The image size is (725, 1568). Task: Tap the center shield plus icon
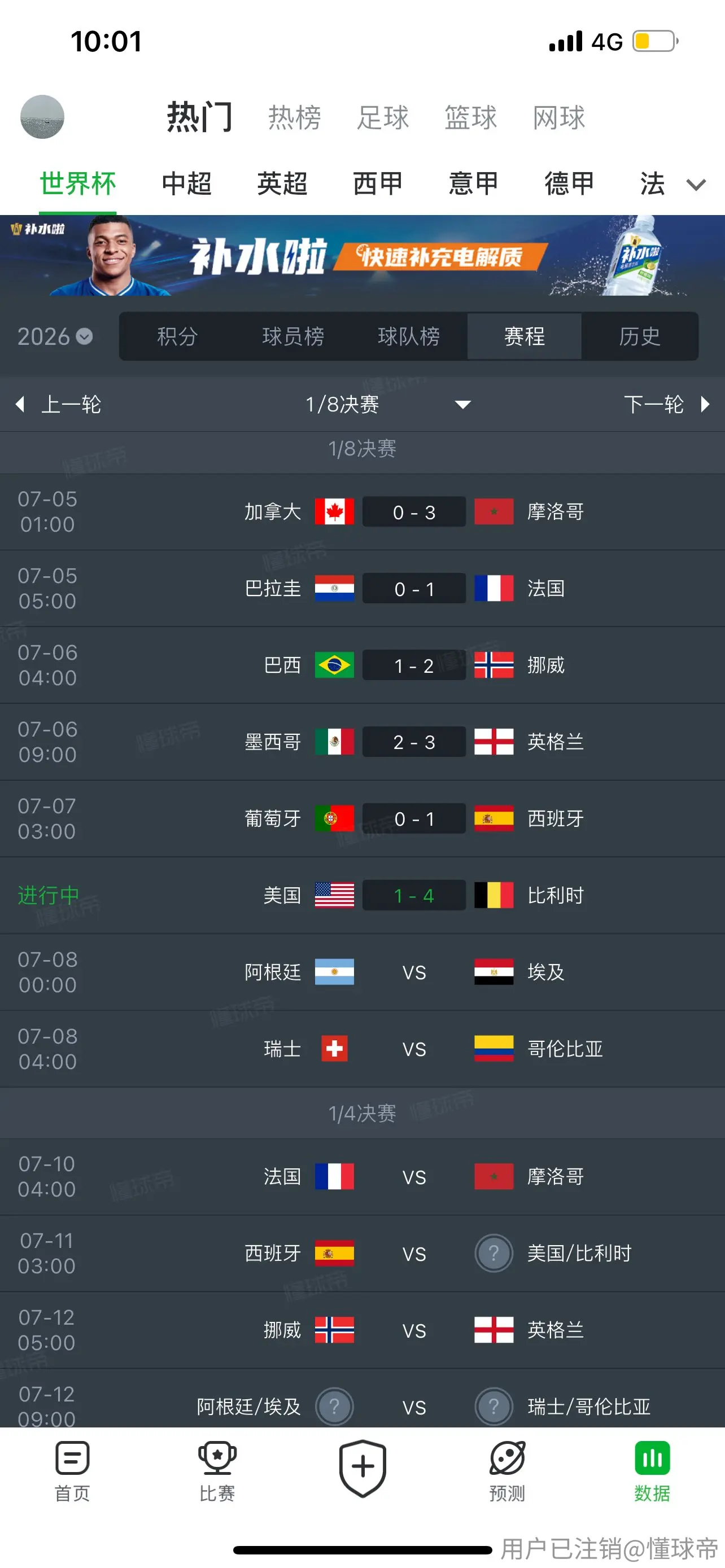pyautogui.click(x=363, y=1468)
